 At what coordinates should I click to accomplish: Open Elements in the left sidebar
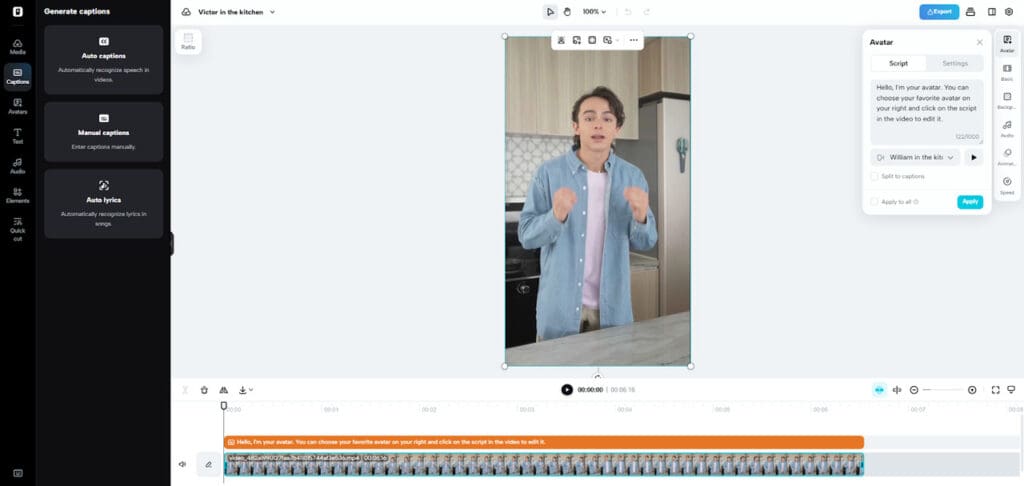17,194
